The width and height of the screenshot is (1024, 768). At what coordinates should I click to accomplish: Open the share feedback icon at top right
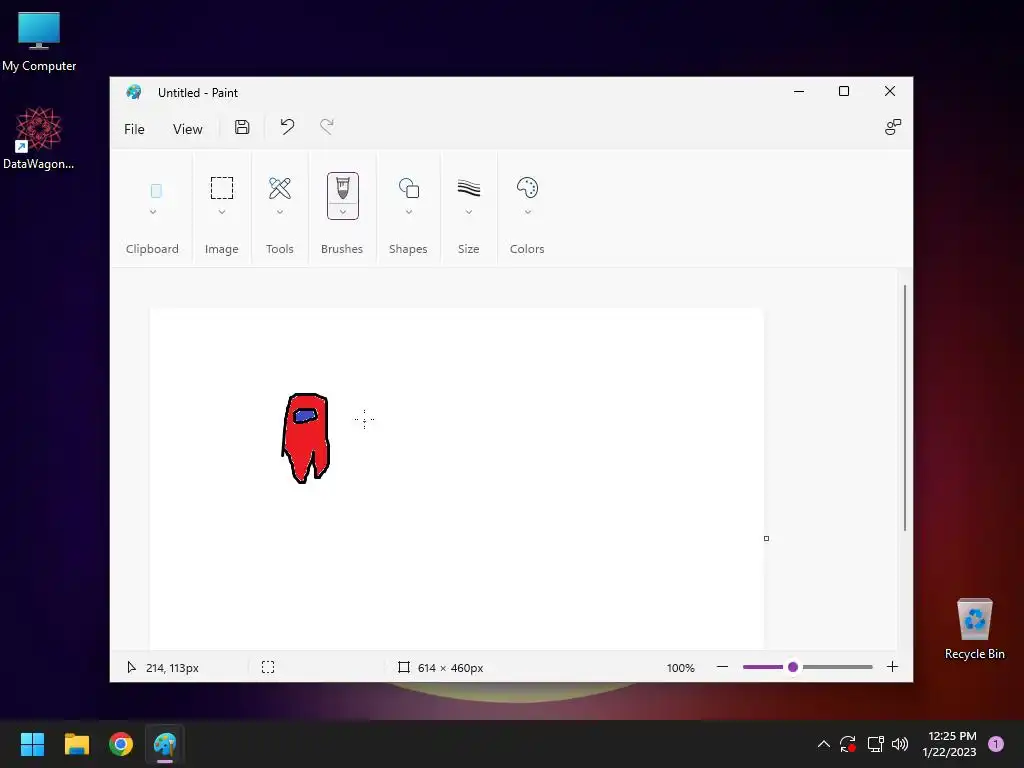pos(893,127)
